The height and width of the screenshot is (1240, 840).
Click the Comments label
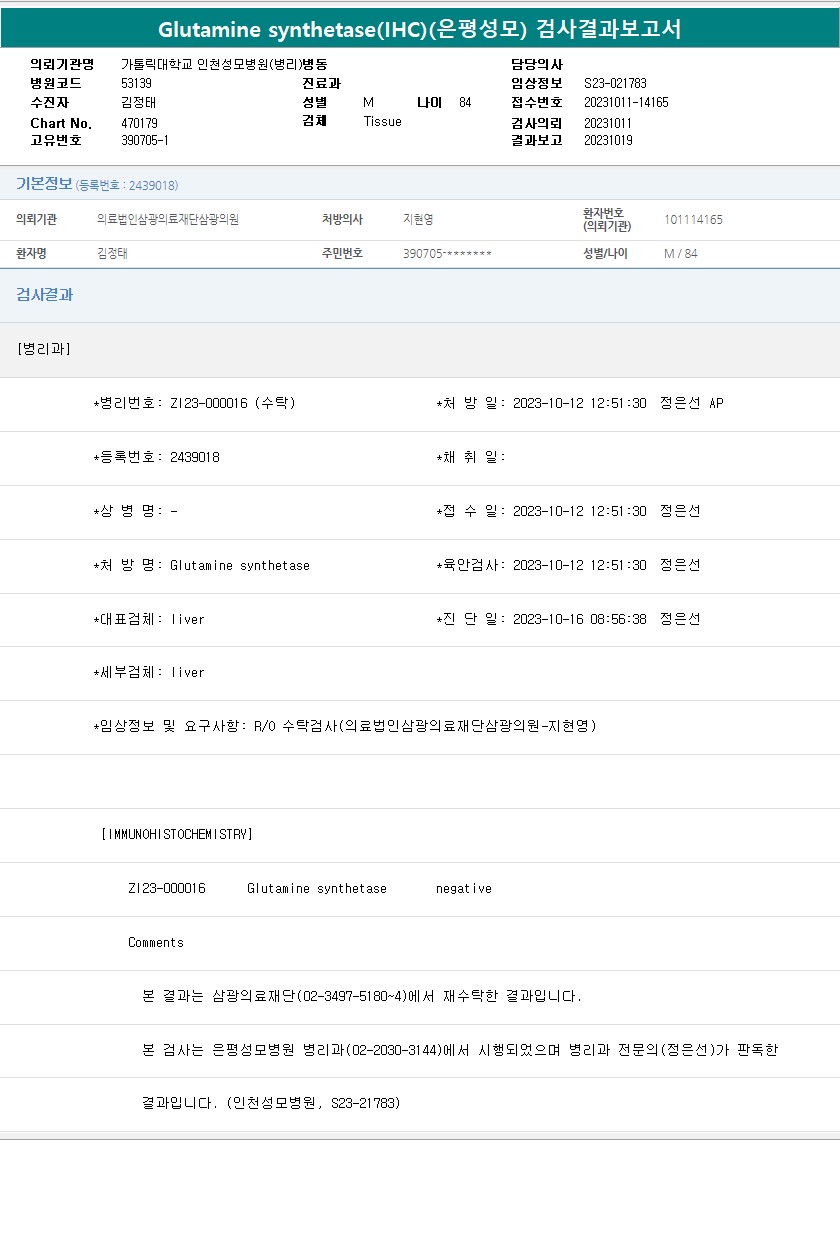click(x=156, y=943)
